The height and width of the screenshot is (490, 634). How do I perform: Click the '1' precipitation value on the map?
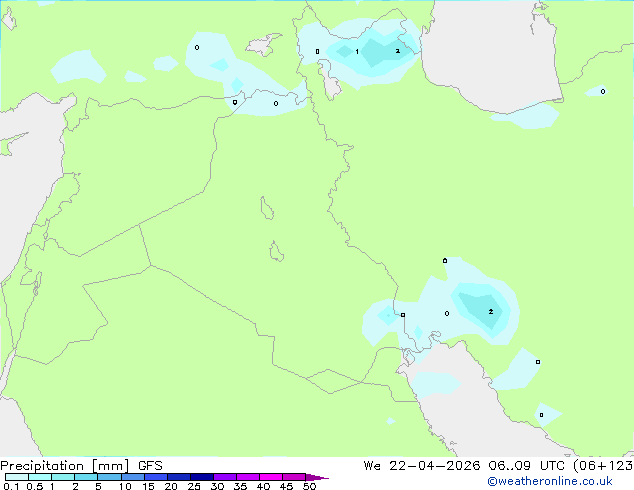click(357, 51)
